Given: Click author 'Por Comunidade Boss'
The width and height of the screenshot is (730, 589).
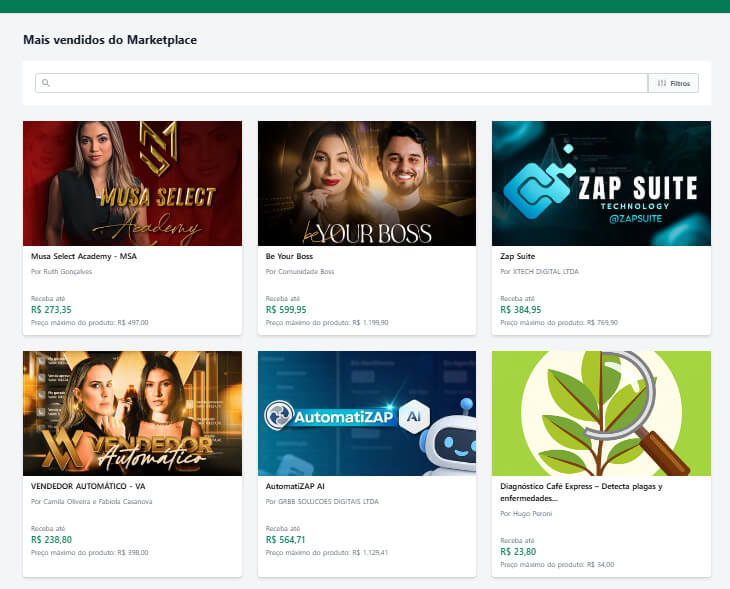Looking at the screenshot, I should pos(300,271).
